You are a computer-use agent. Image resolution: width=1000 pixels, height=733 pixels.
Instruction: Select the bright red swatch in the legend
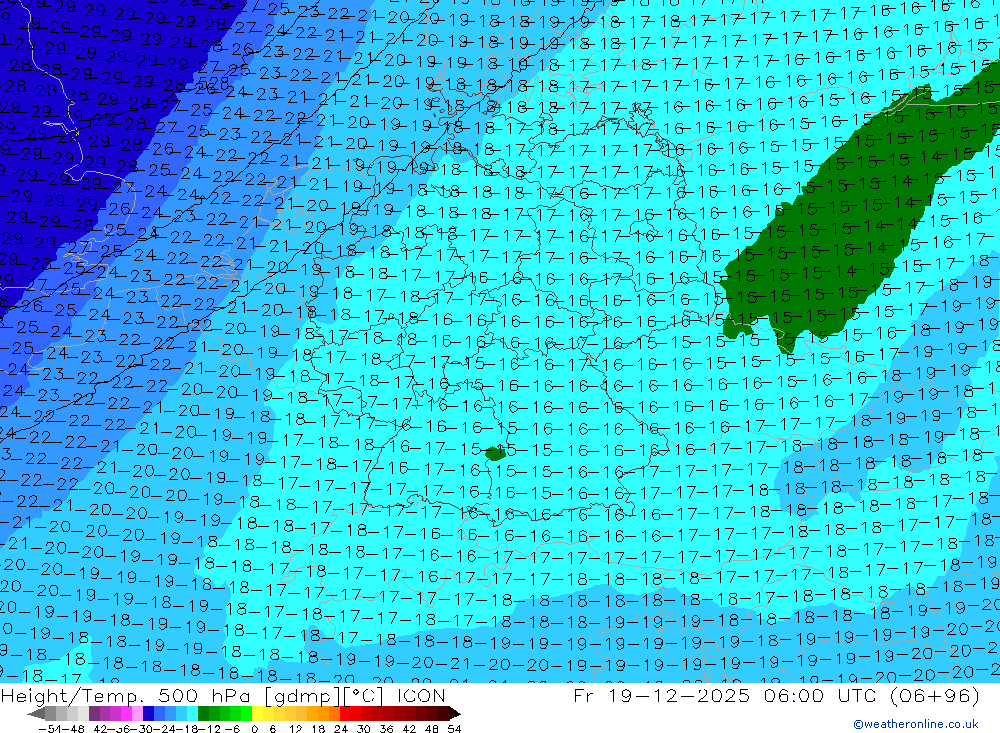345,713
